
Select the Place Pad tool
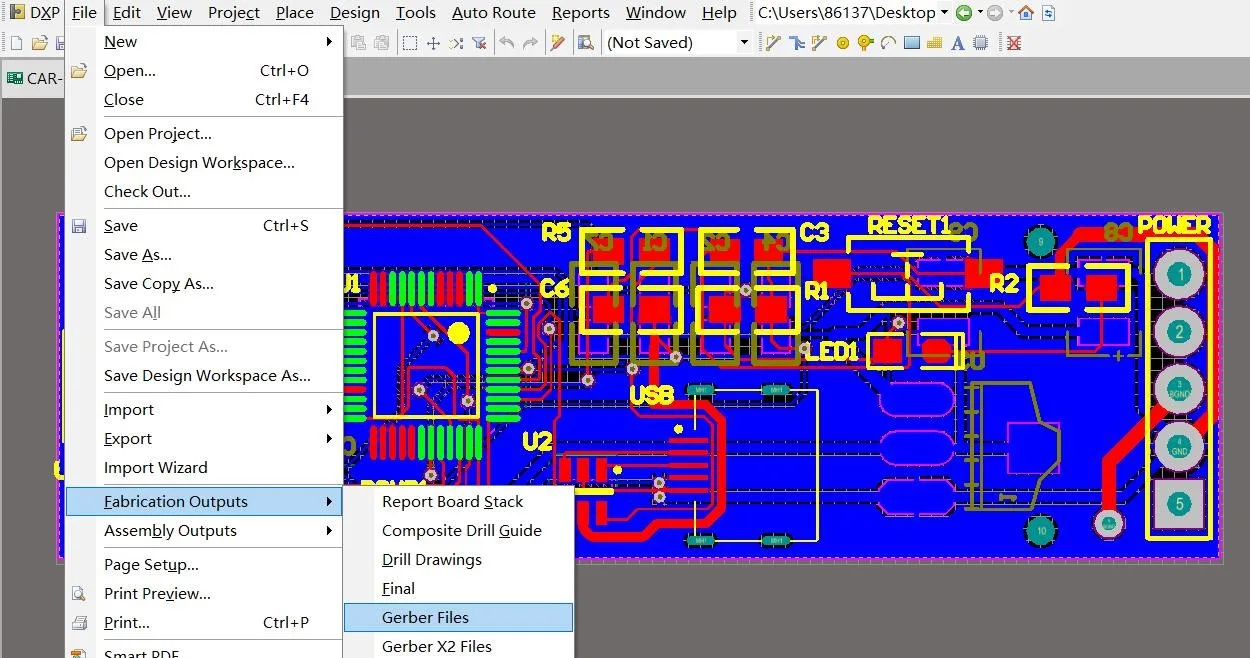pos(842,43)
